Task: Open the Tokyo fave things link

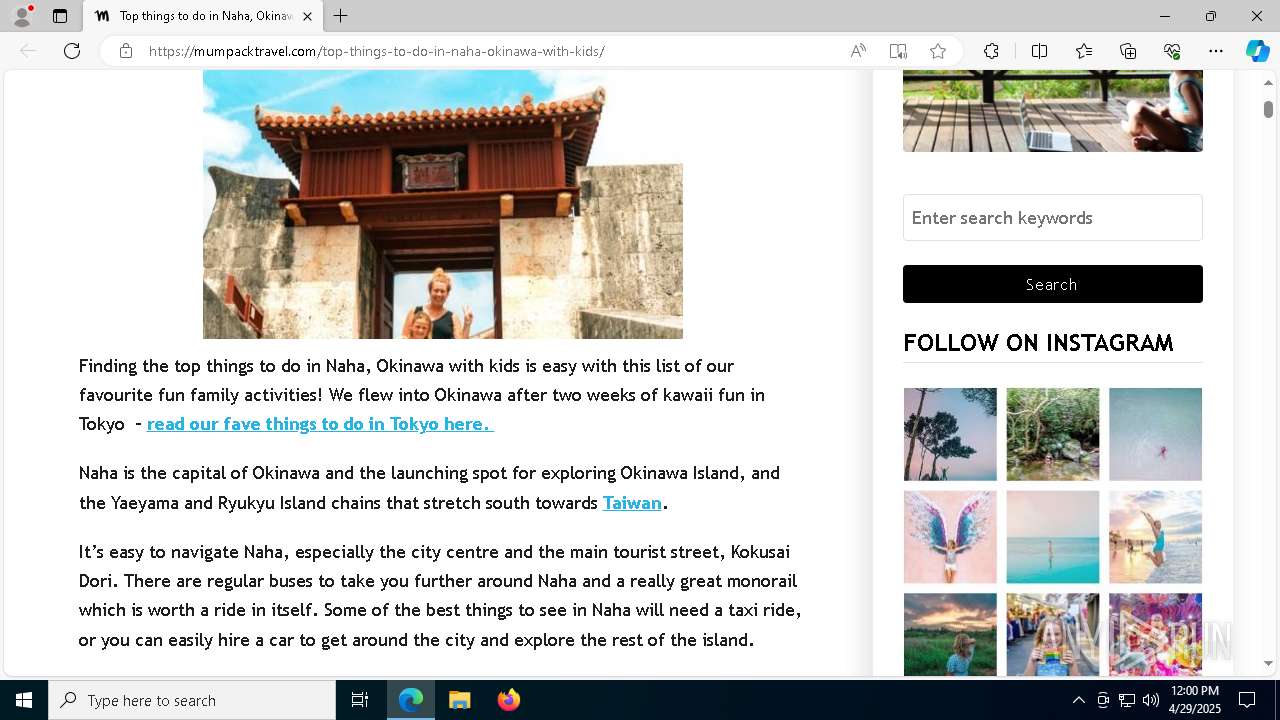Action: tap(320, 424)
